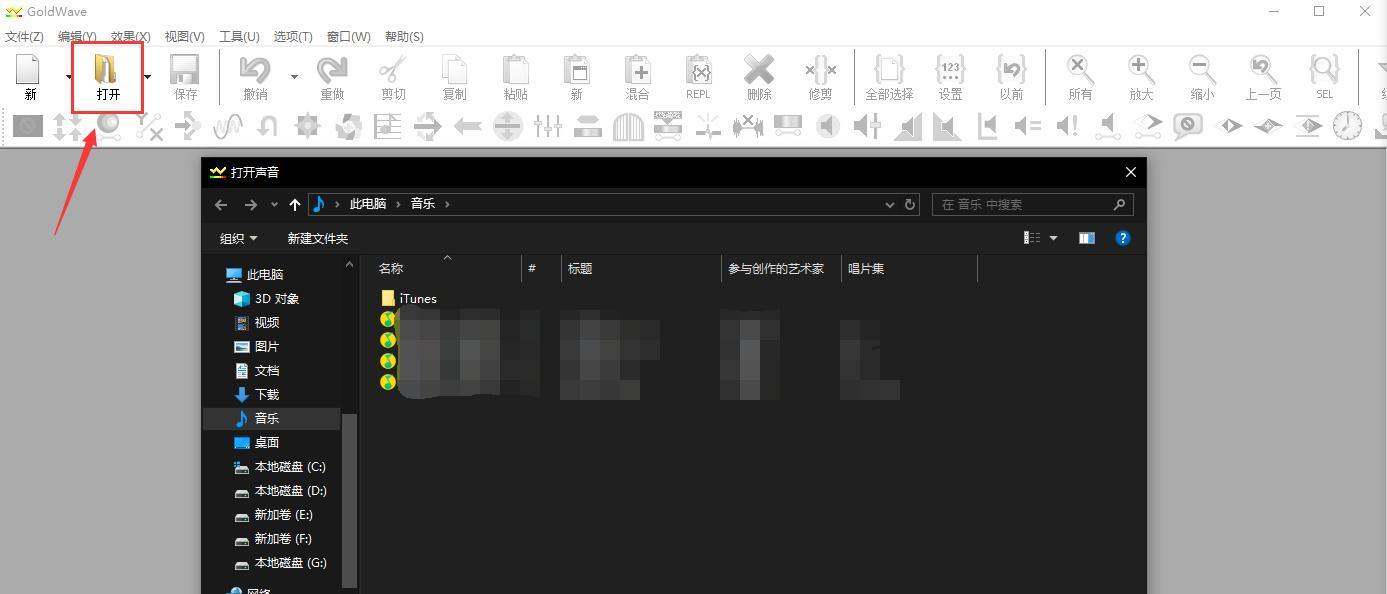Open the view options dropdown
Screen dimensions: 1387x594
pyautogui.click(x=1053, y=238)
